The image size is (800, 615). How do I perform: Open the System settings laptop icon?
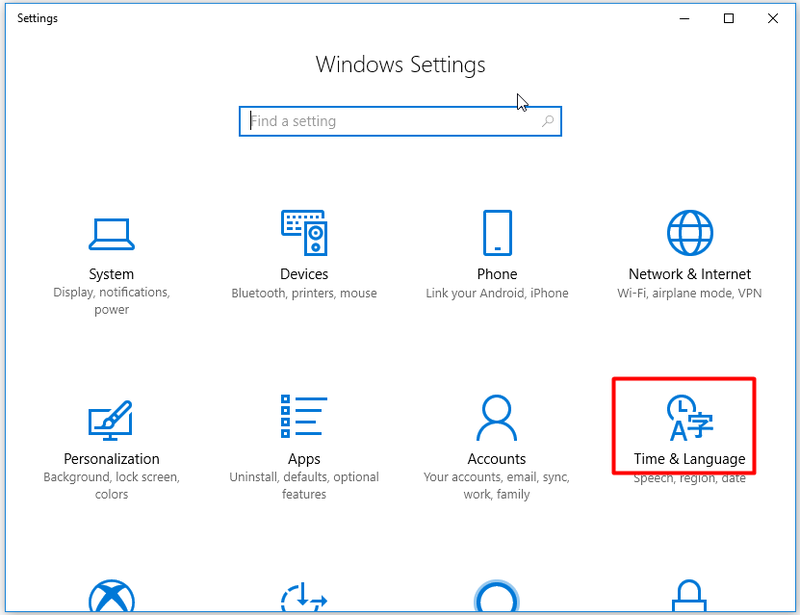[x=111, y=234]
